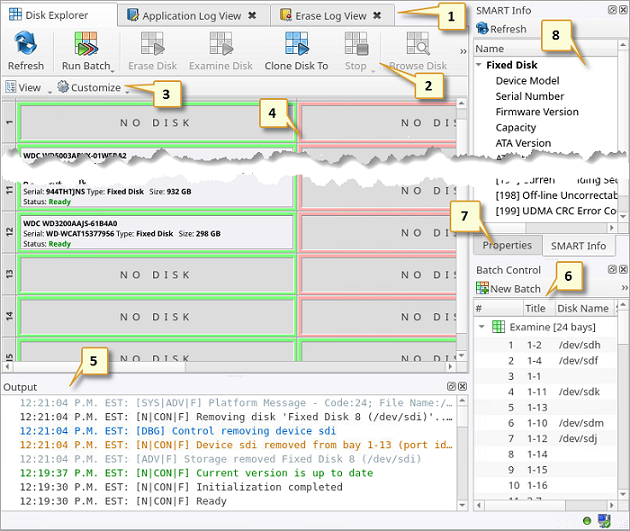
Task: Open the View menu icon
Action: (11, 87)
